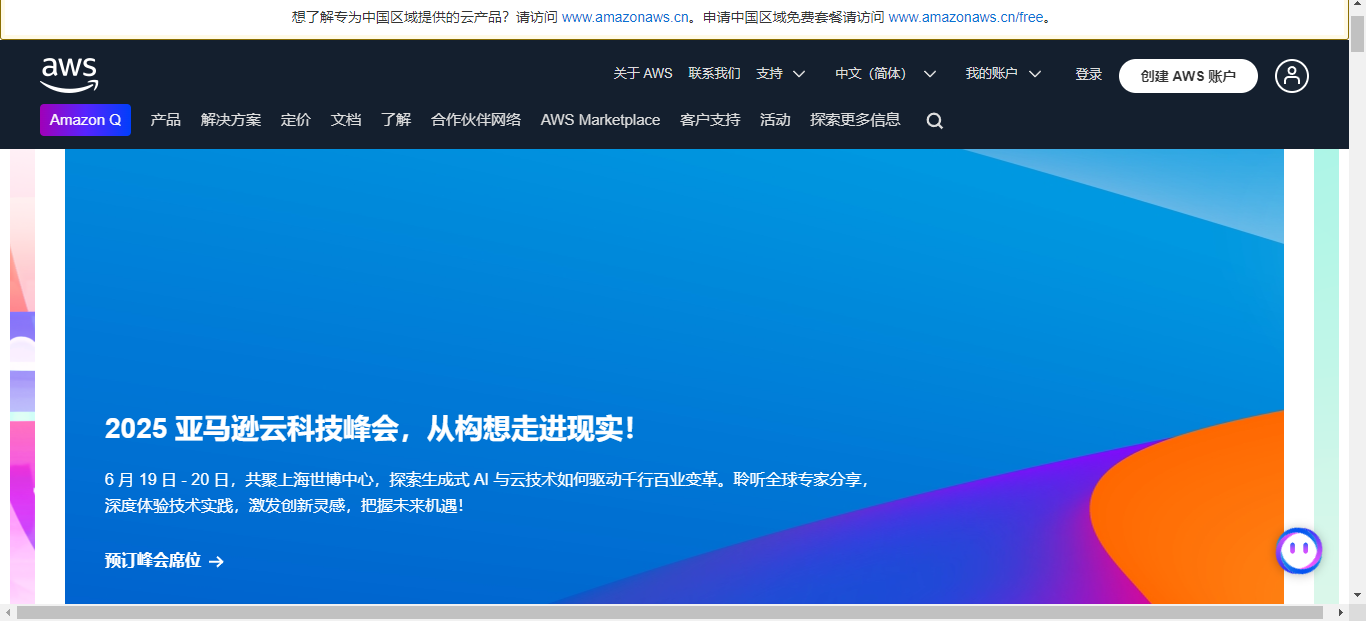Visit the www.amazonaws.cn link

click(x=625, y=16)
